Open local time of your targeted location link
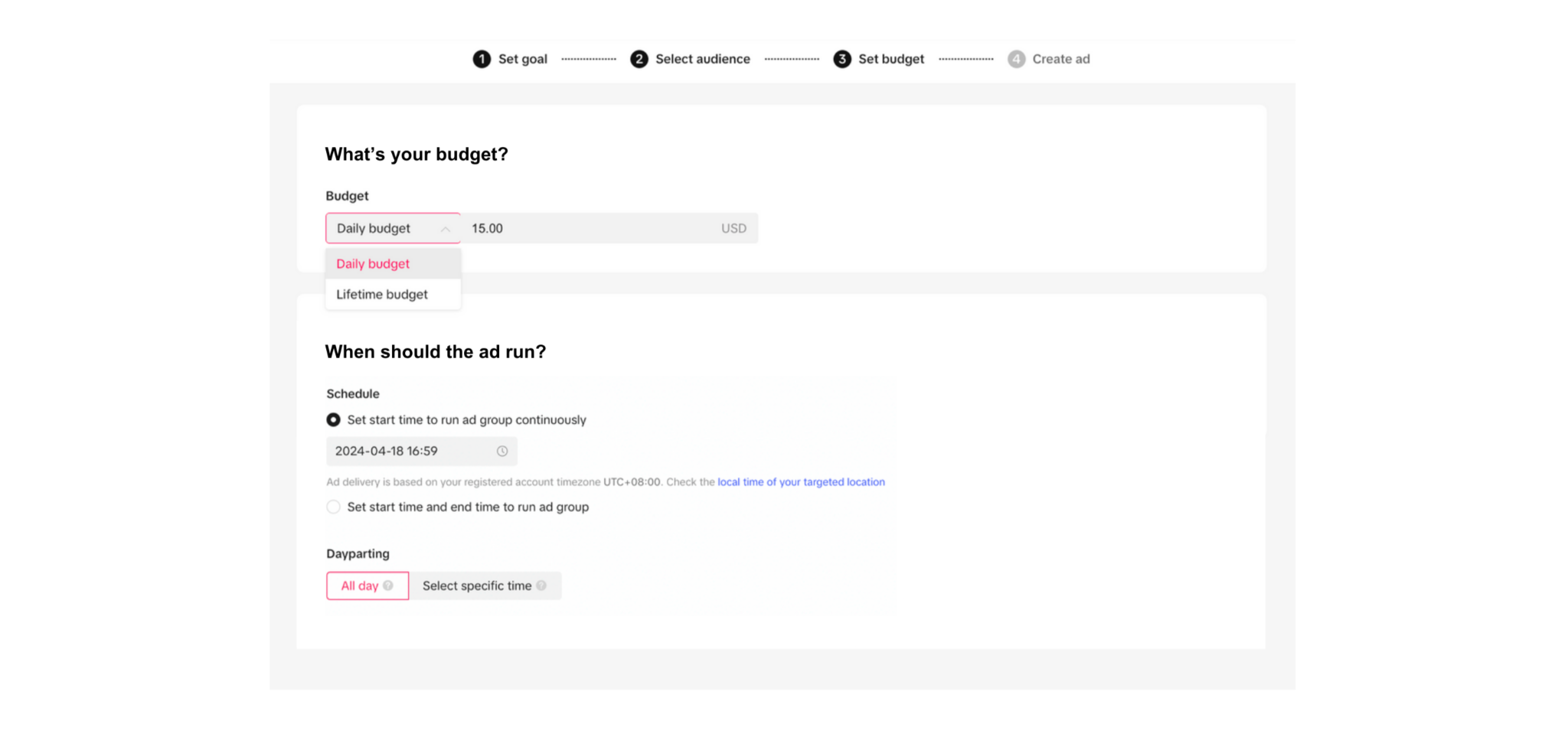The width and height of the screenshot is (1568, 750). (x=801, y=482)
